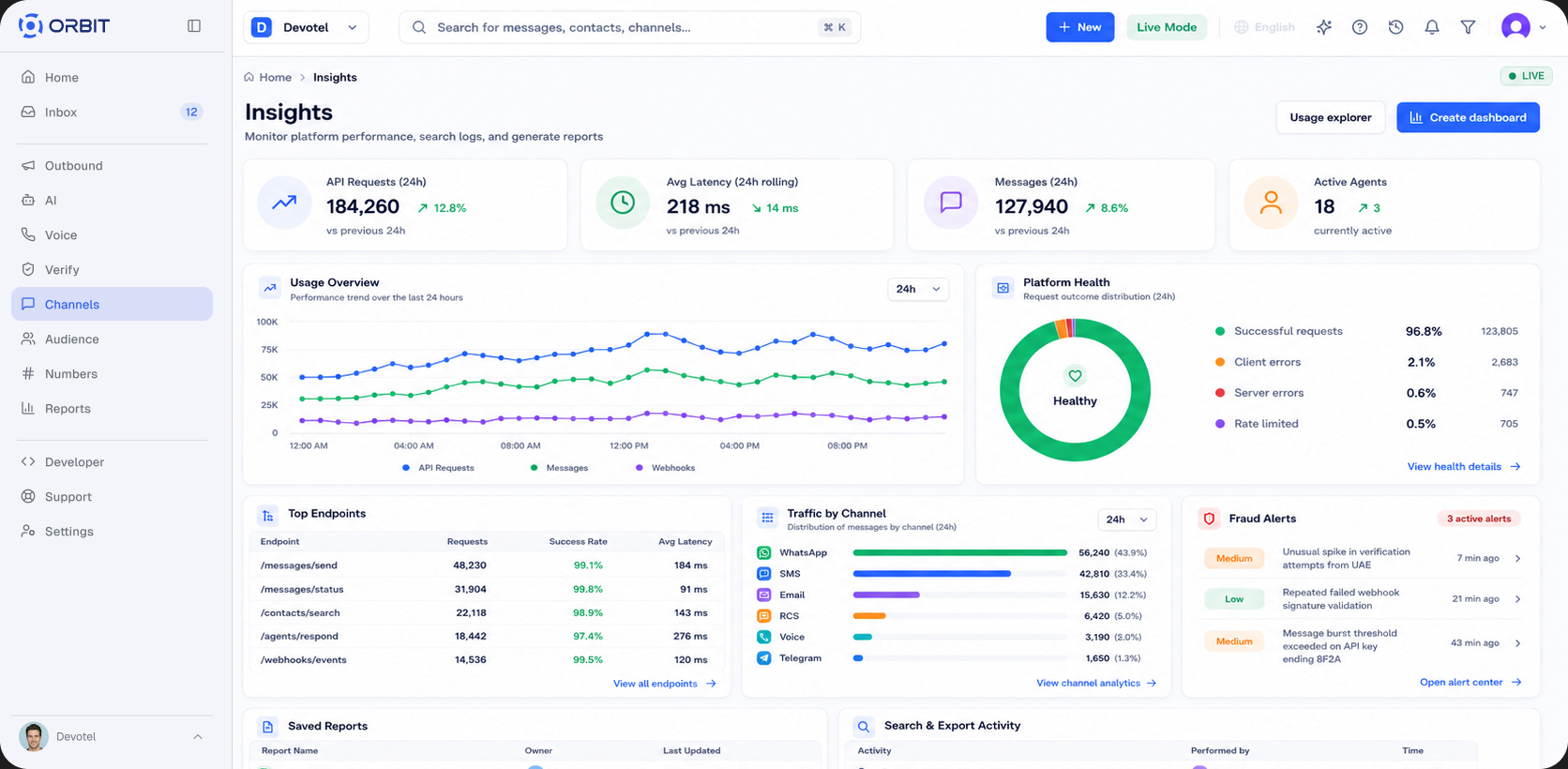Change Usage Overview 24h time range
The width and height of the screenshot is (1568, 769).
tap(918, 289)
